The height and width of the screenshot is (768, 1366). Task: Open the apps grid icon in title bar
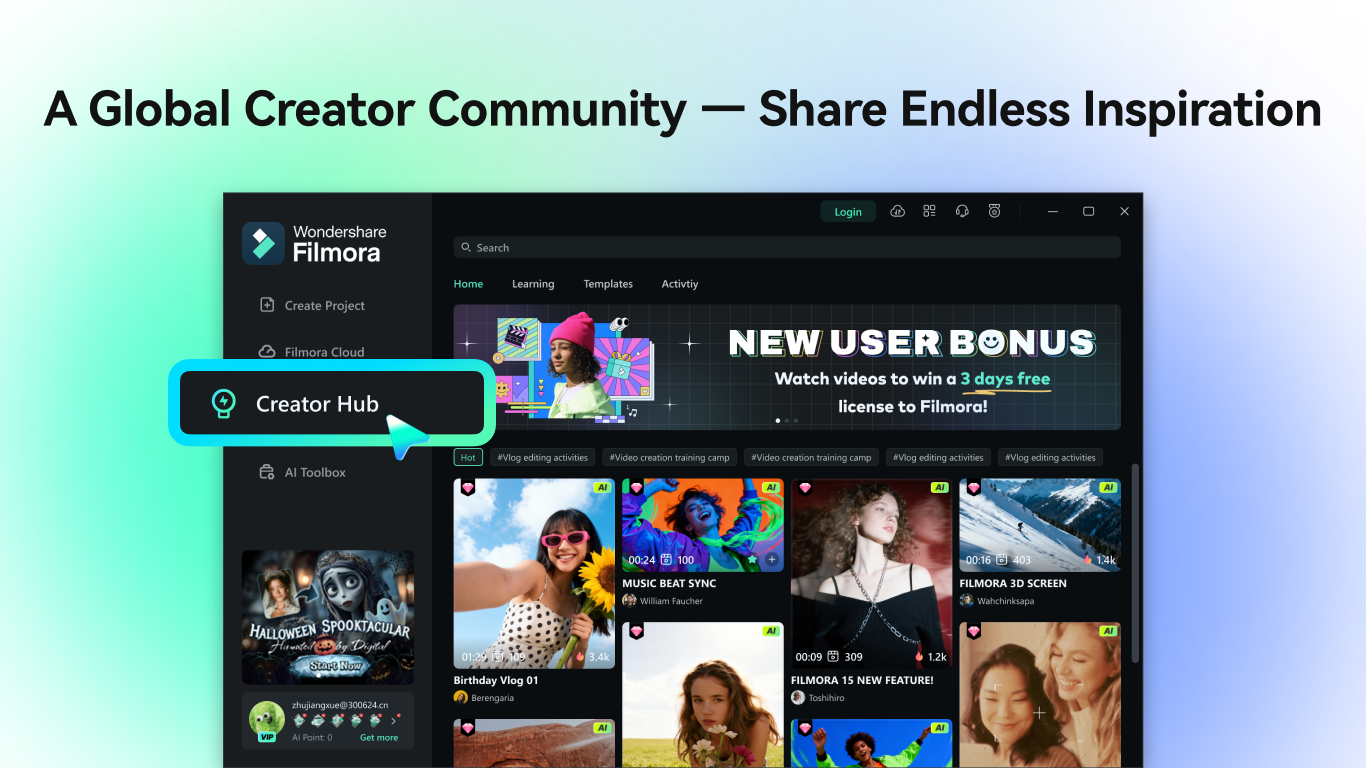coord(929,211)
